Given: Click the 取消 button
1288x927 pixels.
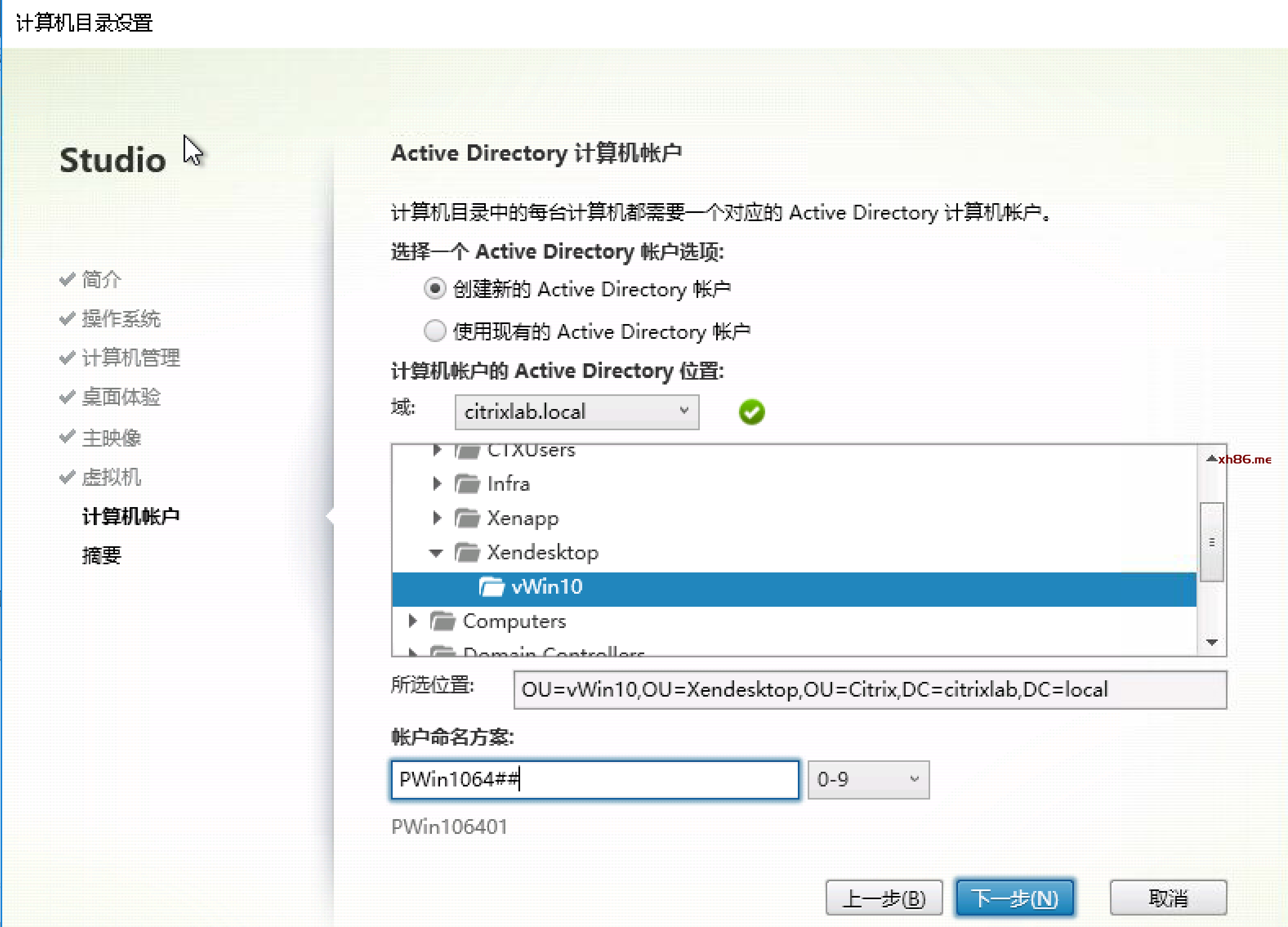Looking at the screenshot, I should (x=1168, y=898).
